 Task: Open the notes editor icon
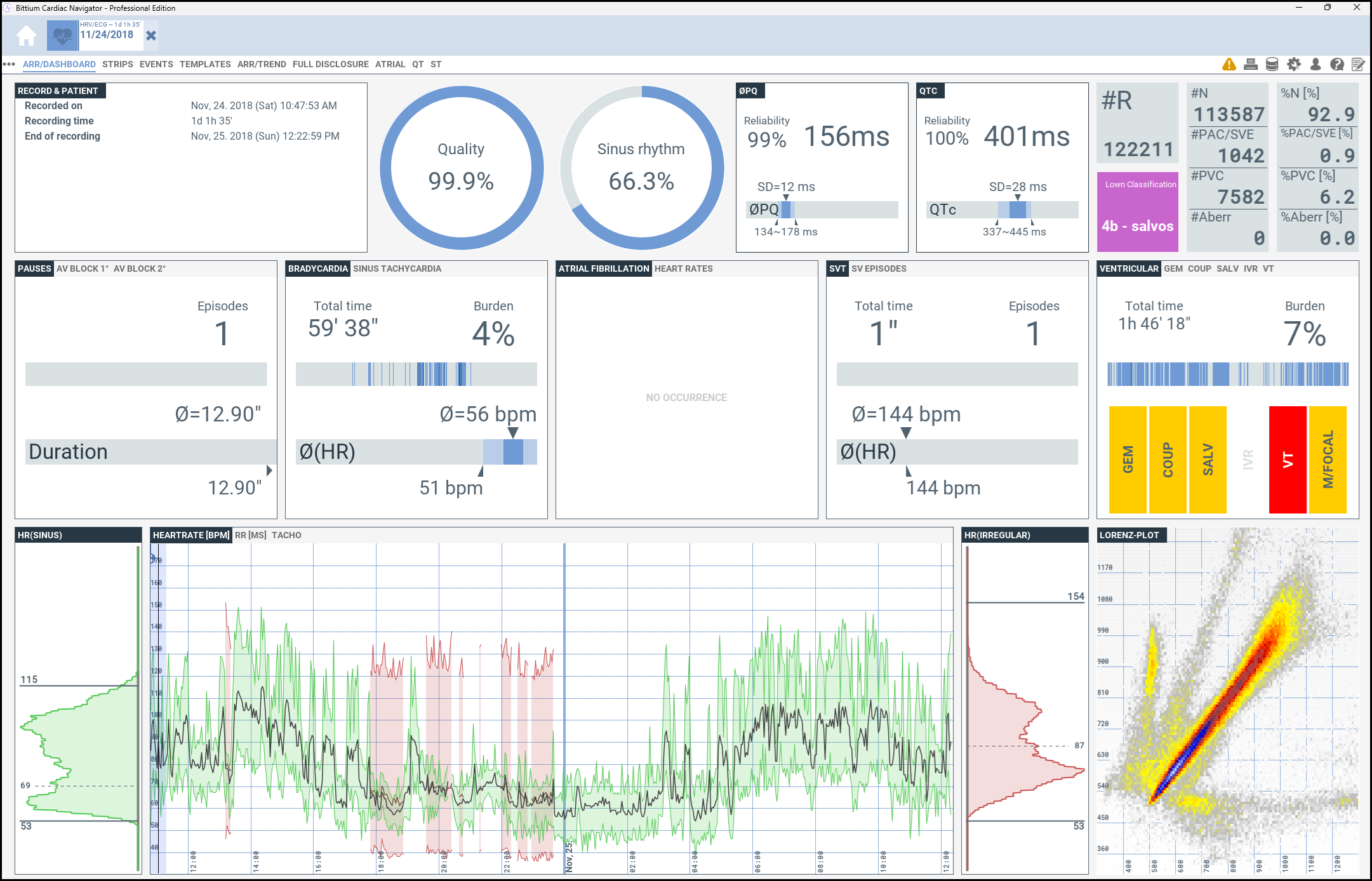tap(1358, 64)
